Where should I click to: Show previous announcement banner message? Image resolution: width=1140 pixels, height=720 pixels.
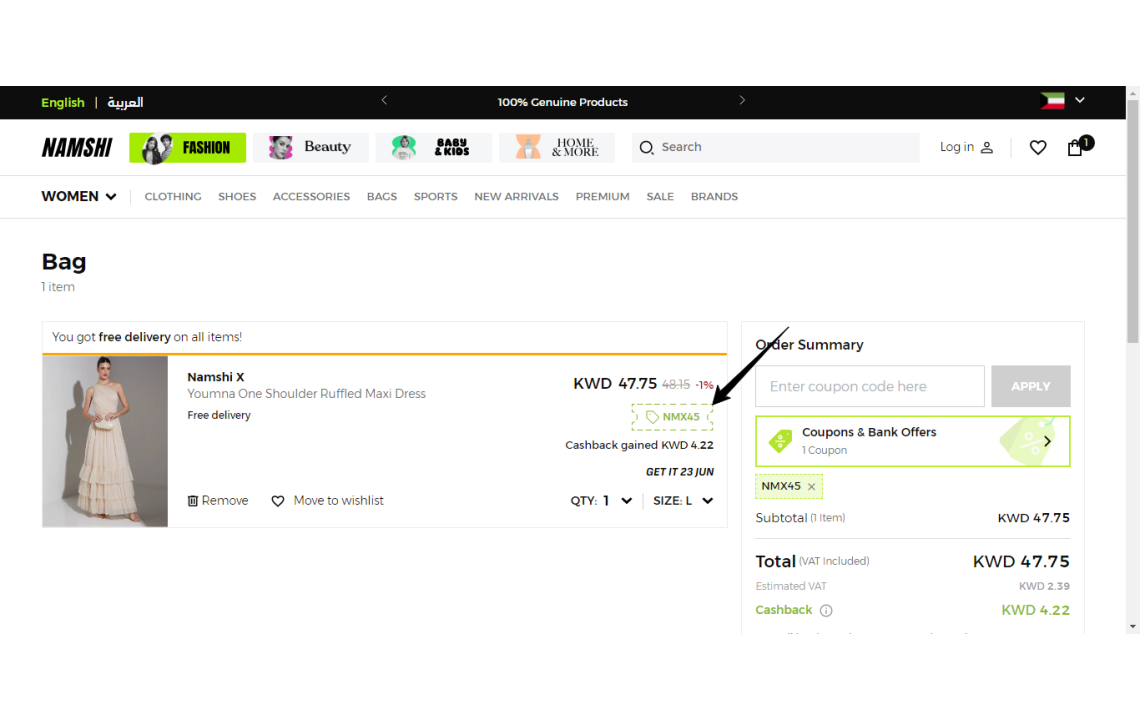(384, 100)
